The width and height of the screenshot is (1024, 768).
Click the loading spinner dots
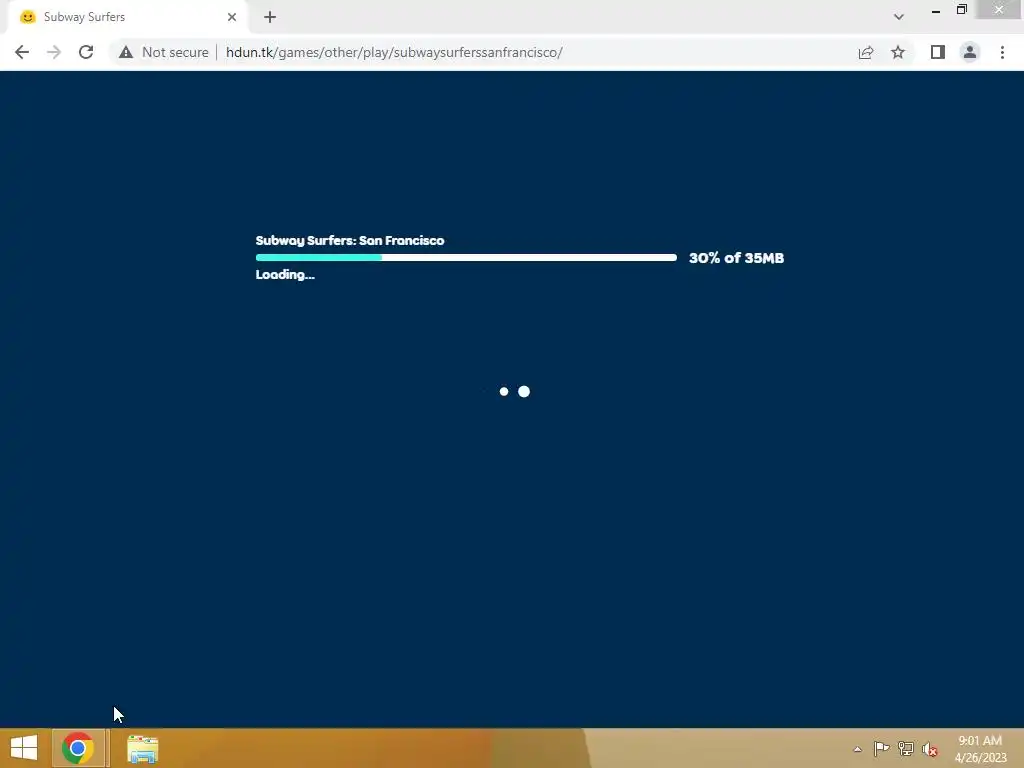point(514,391)
